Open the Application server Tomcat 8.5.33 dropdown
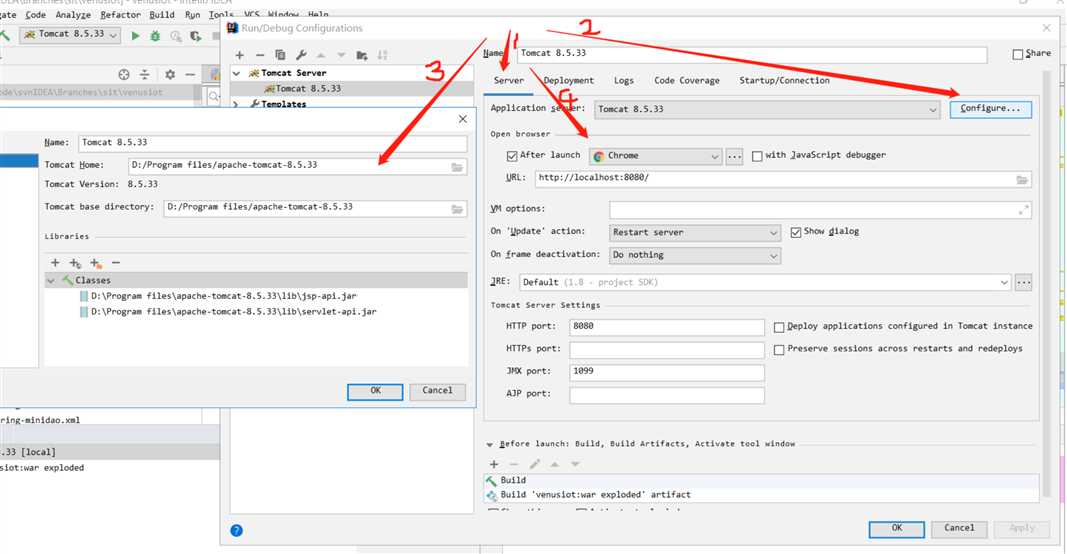1067x554 pixels. (x=767, y=110)
